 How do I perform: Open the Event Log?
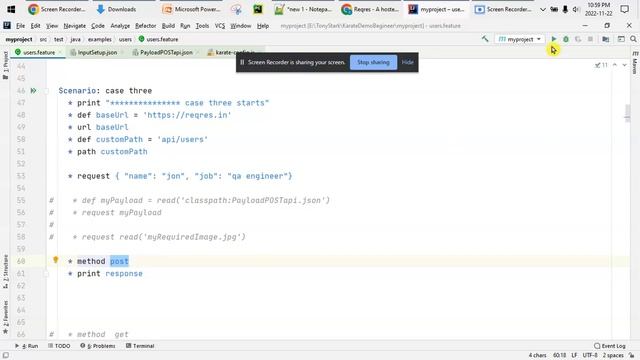click(610, 346)
